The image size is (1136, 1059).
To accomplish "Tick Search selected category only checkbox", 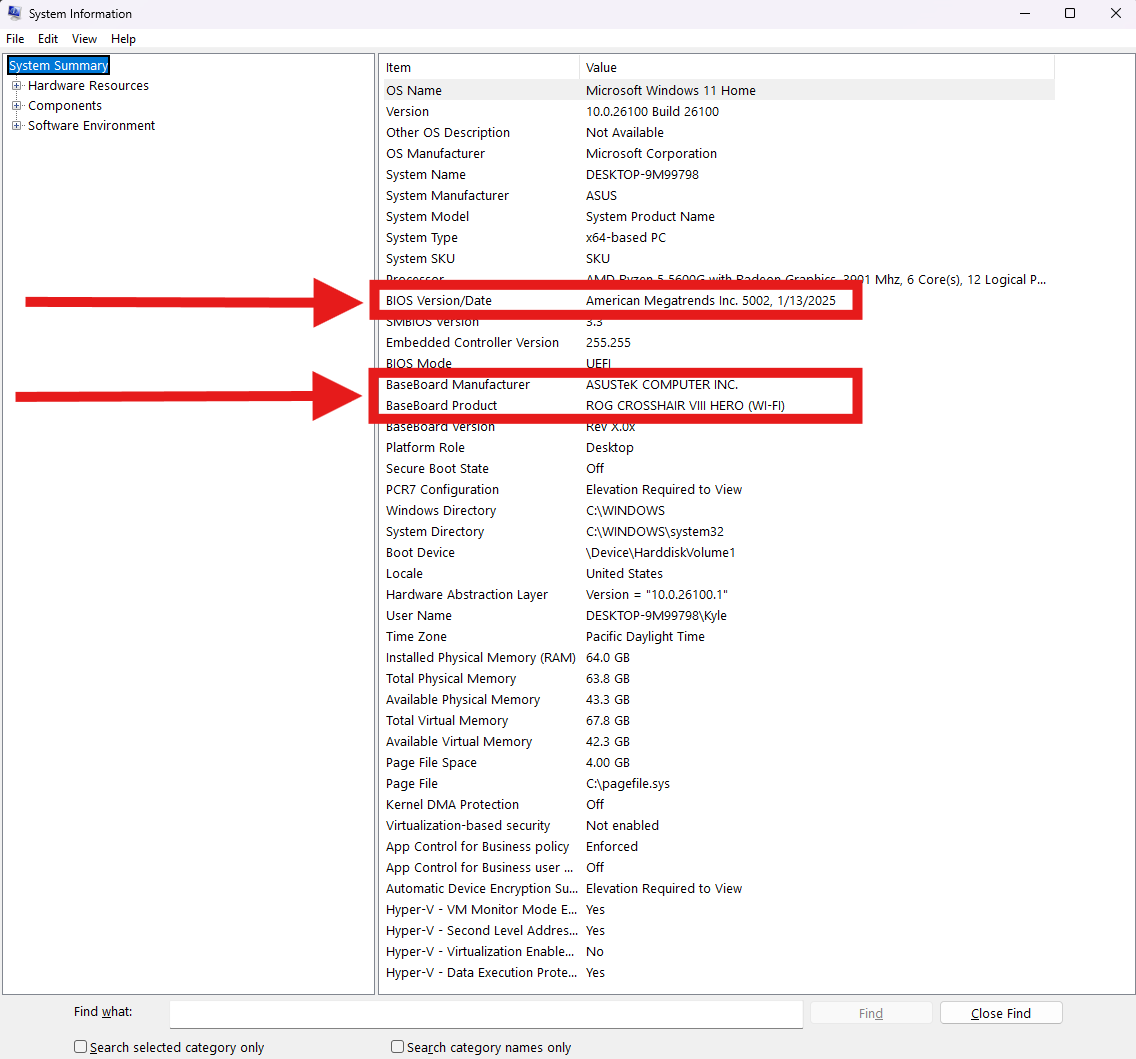I will pyautogui.click(x=80, y=1047).
